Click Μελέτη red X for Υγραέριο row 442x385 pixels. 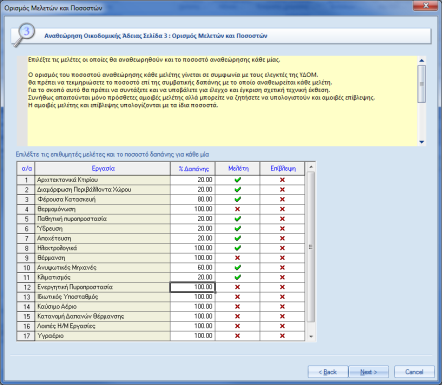click(x=237, y=336)
